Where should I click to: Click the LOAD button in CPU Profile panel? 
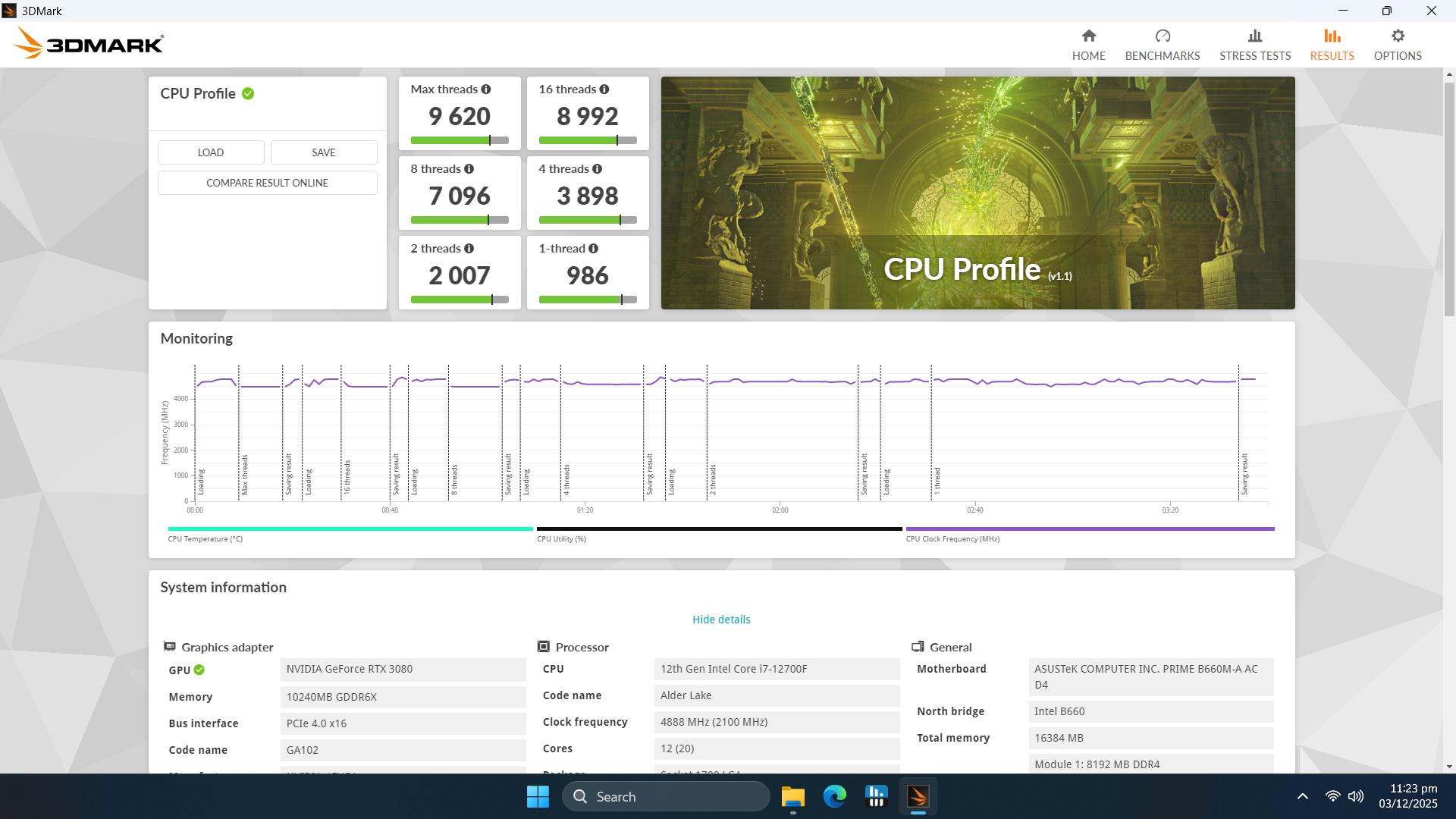[x=211, y=152]
